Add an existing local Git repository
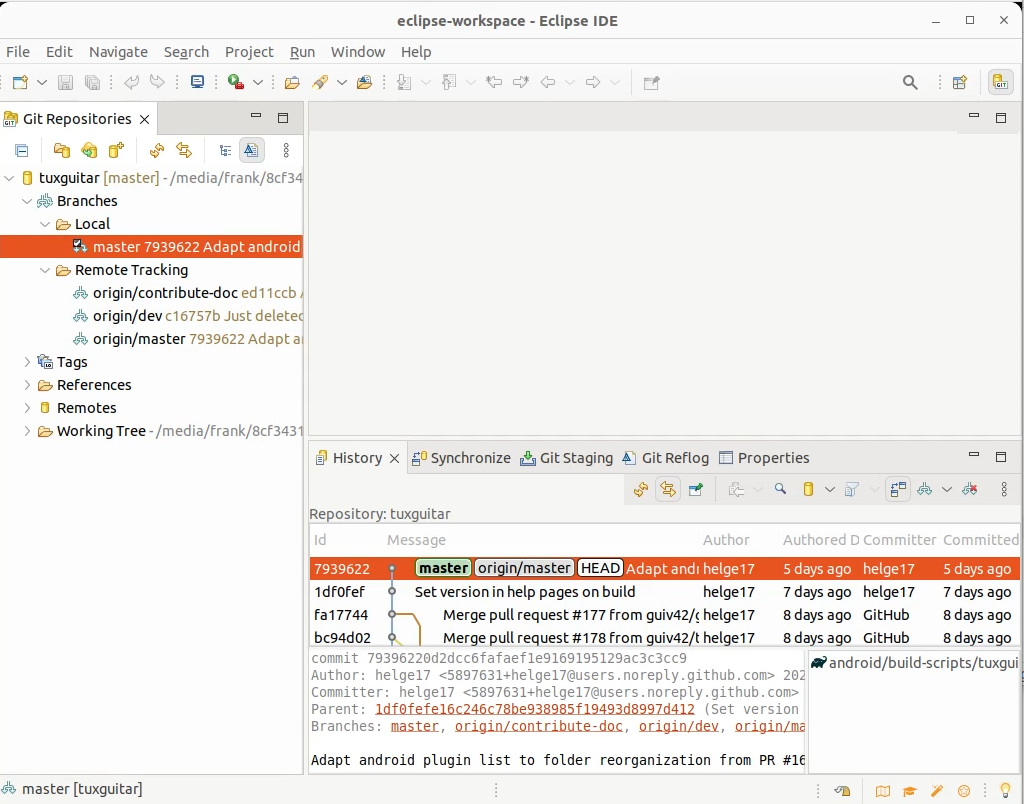The height and width of the screenshot is (804, 1024). [61, 150]
